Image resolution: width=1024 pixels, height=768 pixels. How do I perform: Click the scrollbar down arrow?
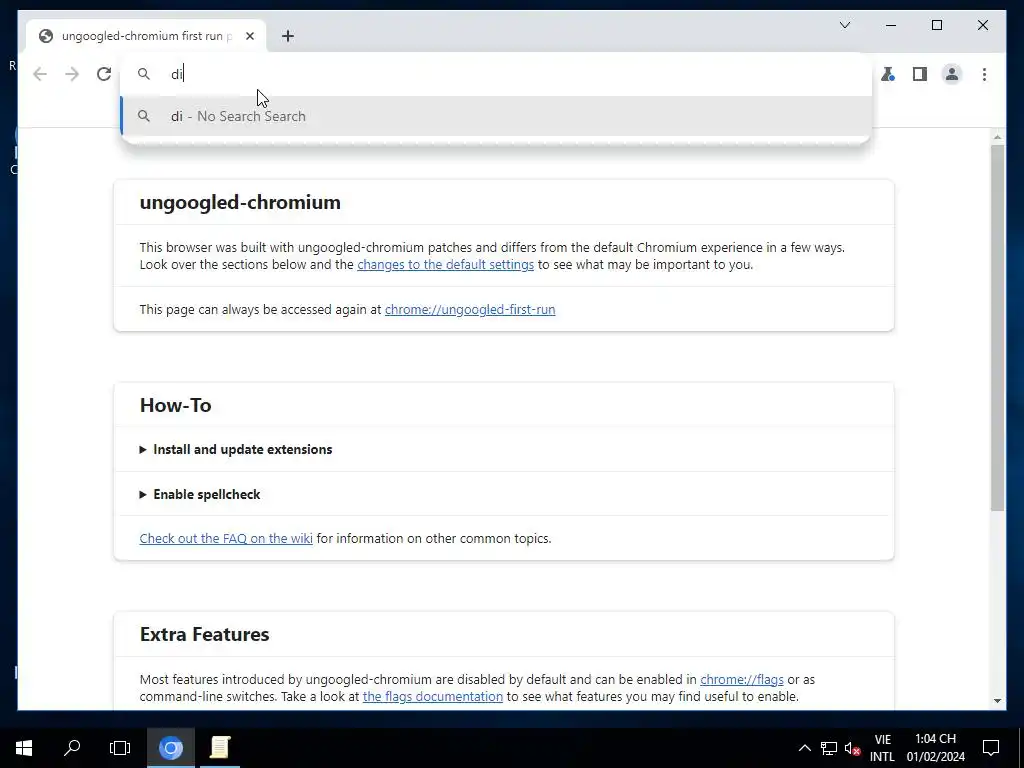[x=997, y=701]
